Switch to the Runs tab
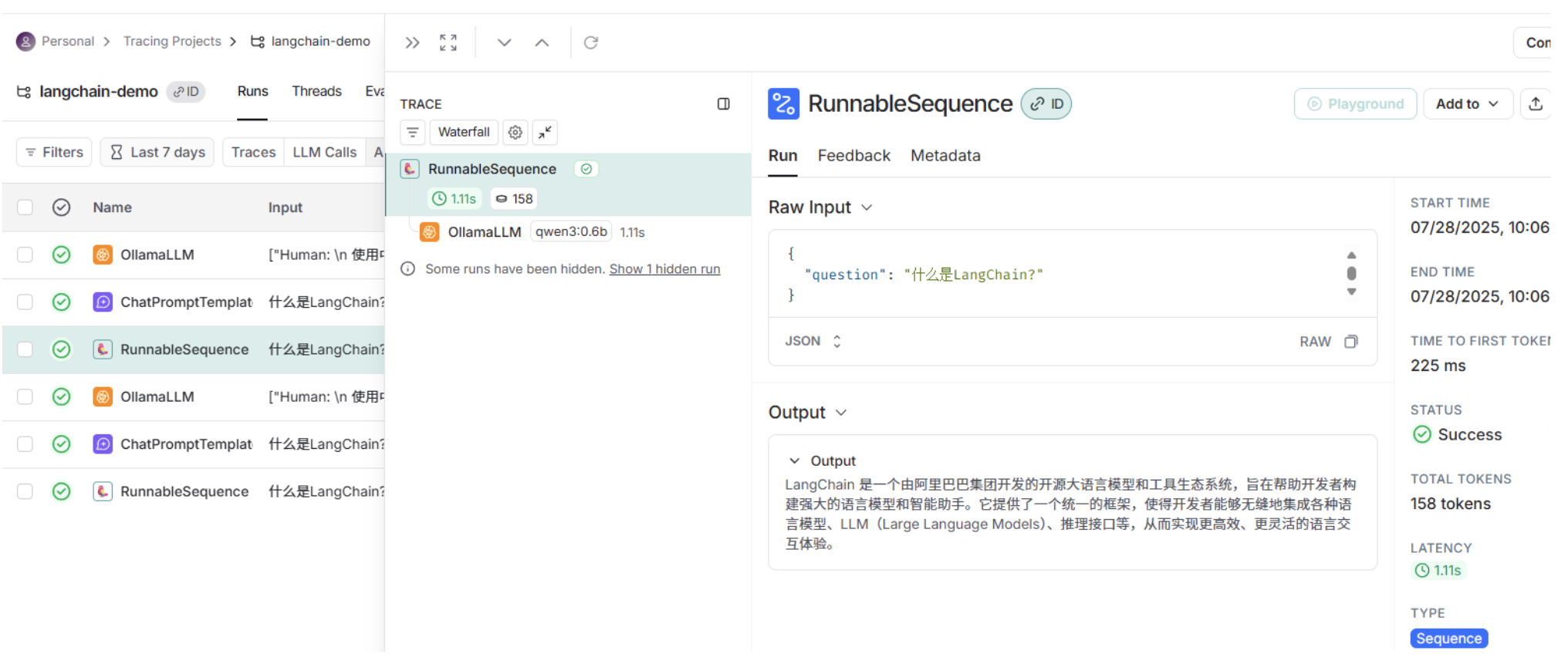This screenshot has width=1568, height=671. 252,92
